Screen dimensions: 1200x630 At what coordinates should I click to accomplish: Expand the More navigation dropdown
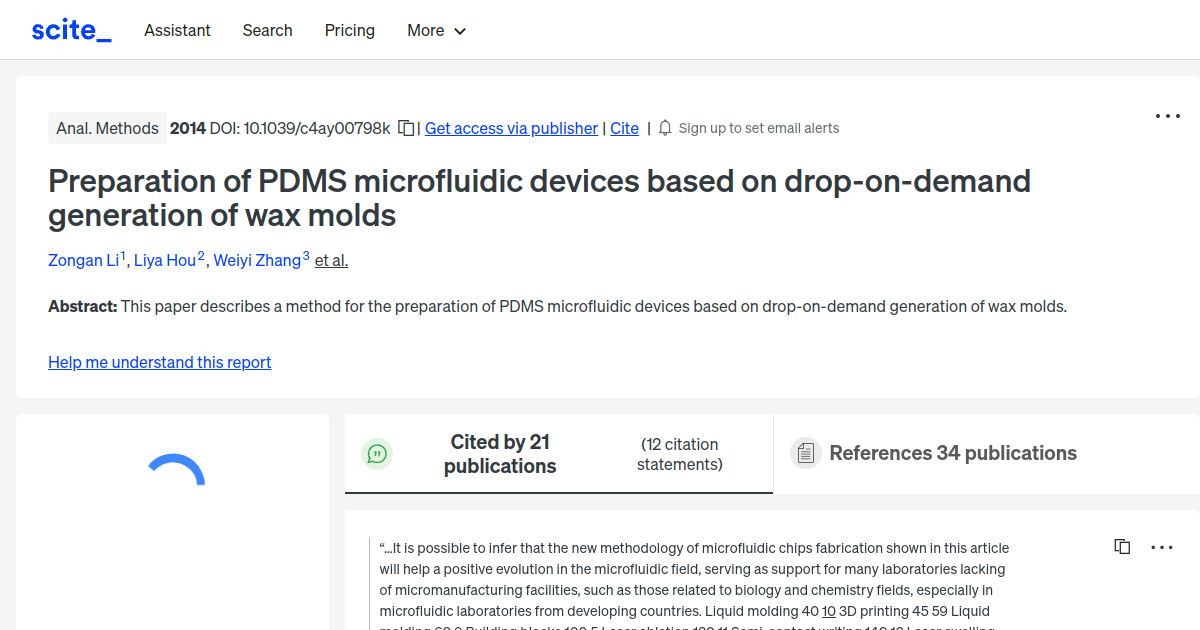coord(436,30)
